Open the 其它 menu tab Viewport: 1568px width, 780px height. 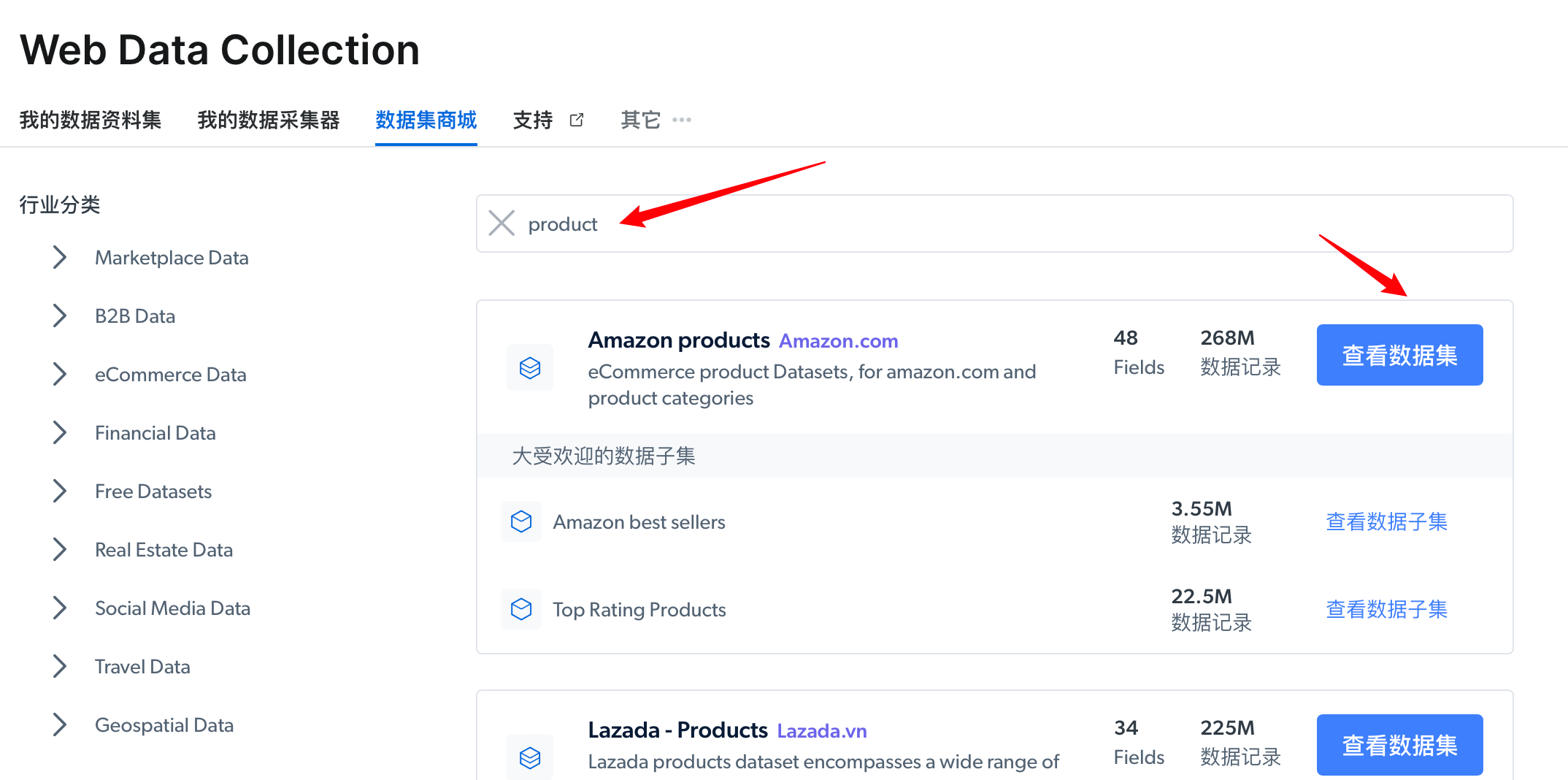click(641, 120)
